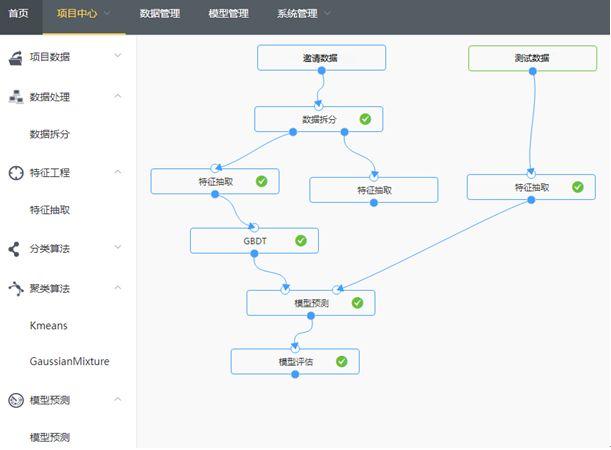Collapse the 特征工程 section chevron
The height and width of the screenshot is (450, 611).
click(118, 171)
